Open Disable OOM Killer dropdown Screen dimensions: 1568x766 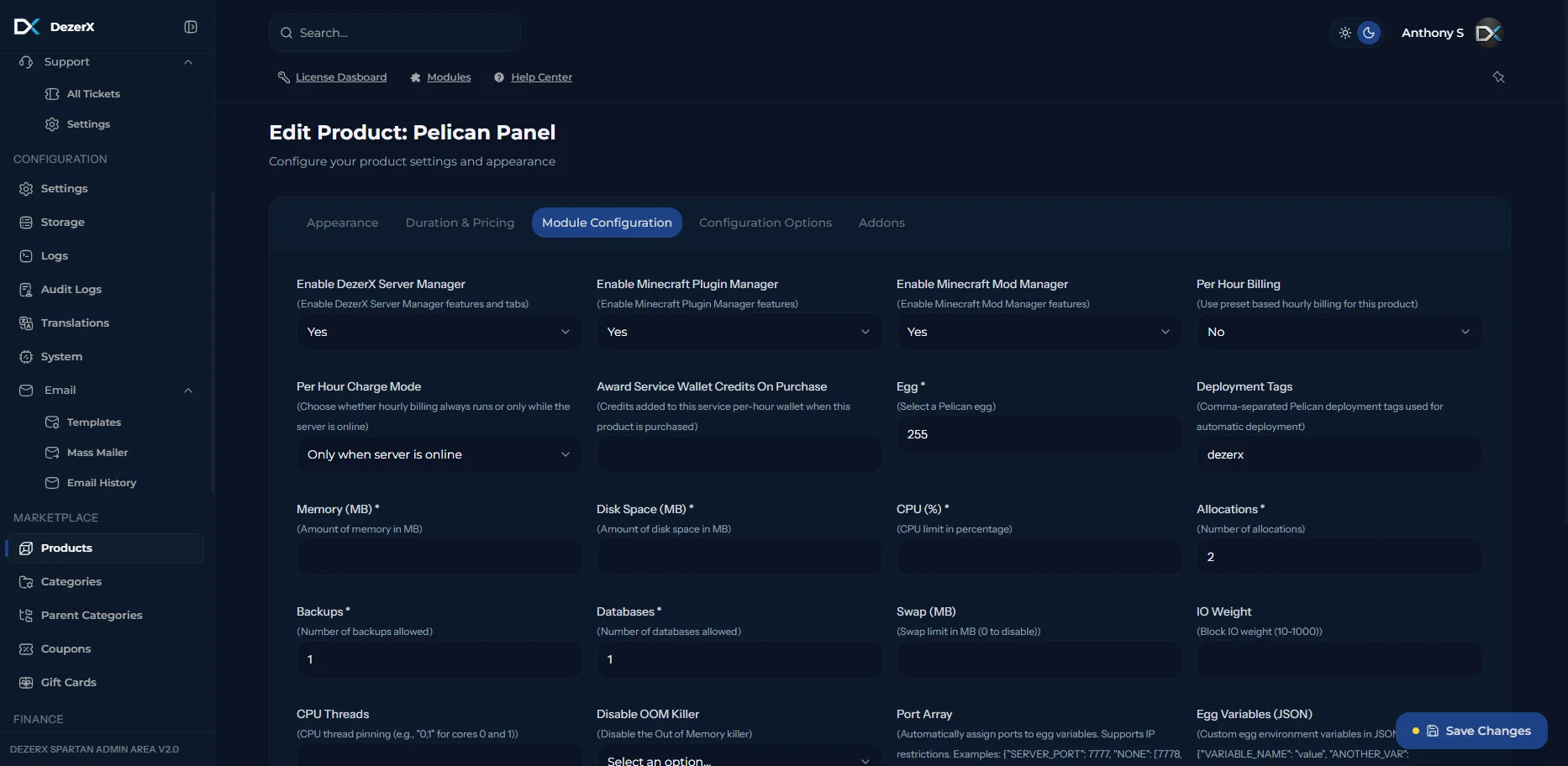click(739, 756)
